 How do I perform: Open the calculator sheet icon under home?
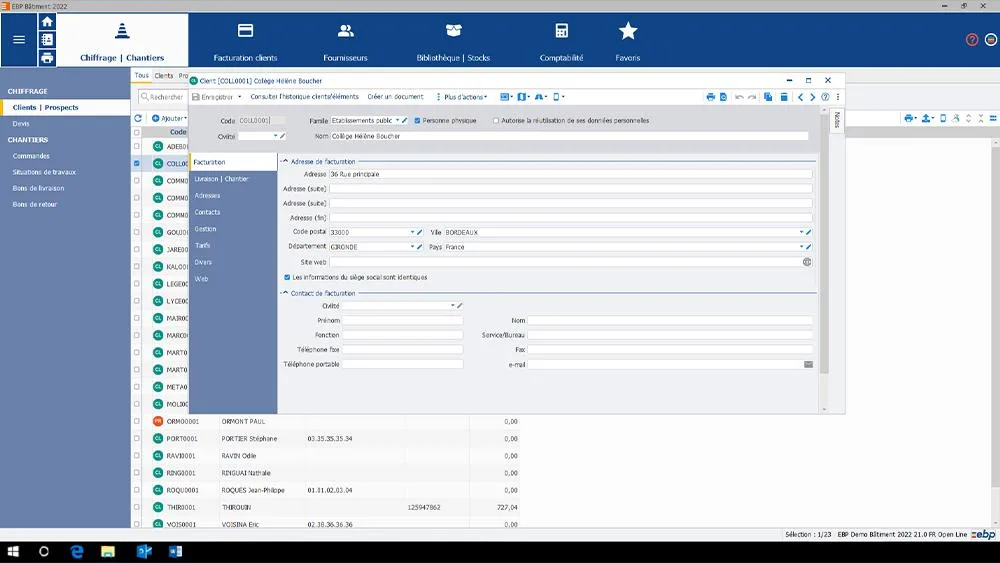47,40
